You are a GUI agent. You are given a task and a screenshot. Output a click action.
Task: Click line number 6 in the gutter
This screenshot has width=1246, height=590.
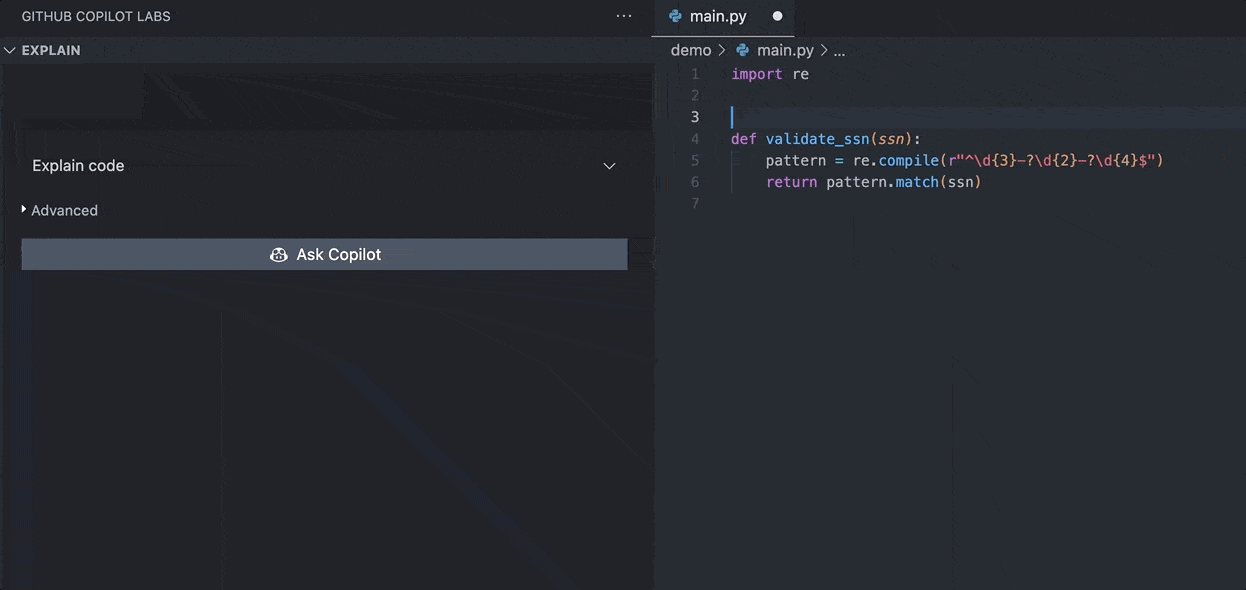point(695,182)
